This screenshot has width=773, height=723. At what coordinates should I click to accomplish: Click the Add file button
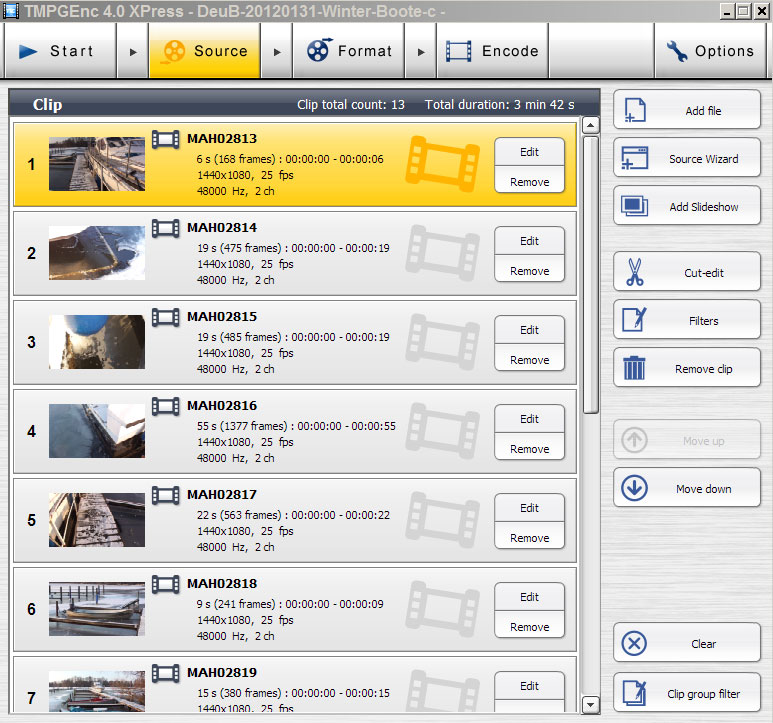(686, 110)
